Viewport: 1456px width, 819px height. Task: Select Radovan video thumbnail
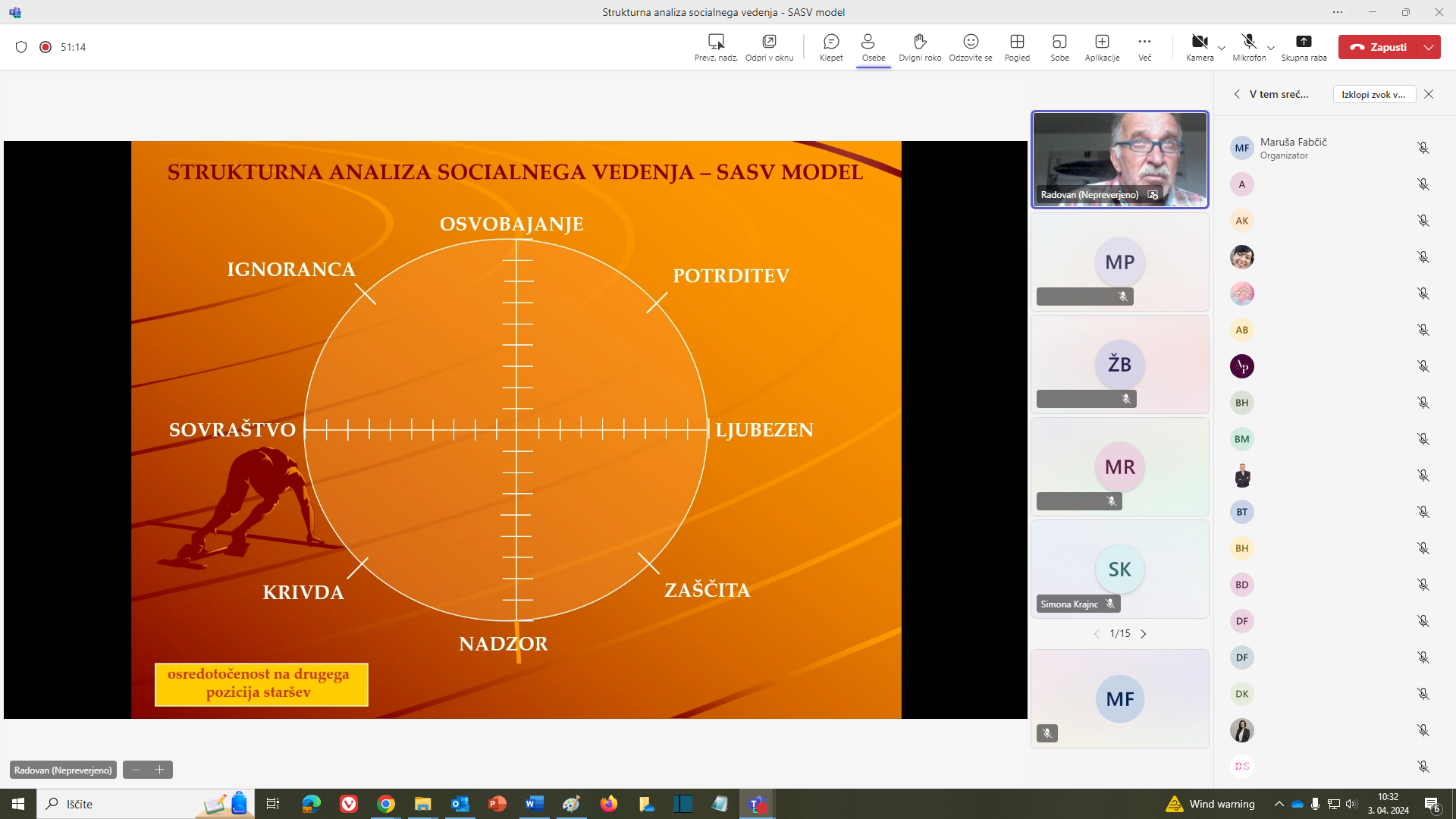tap(1119, 159)
